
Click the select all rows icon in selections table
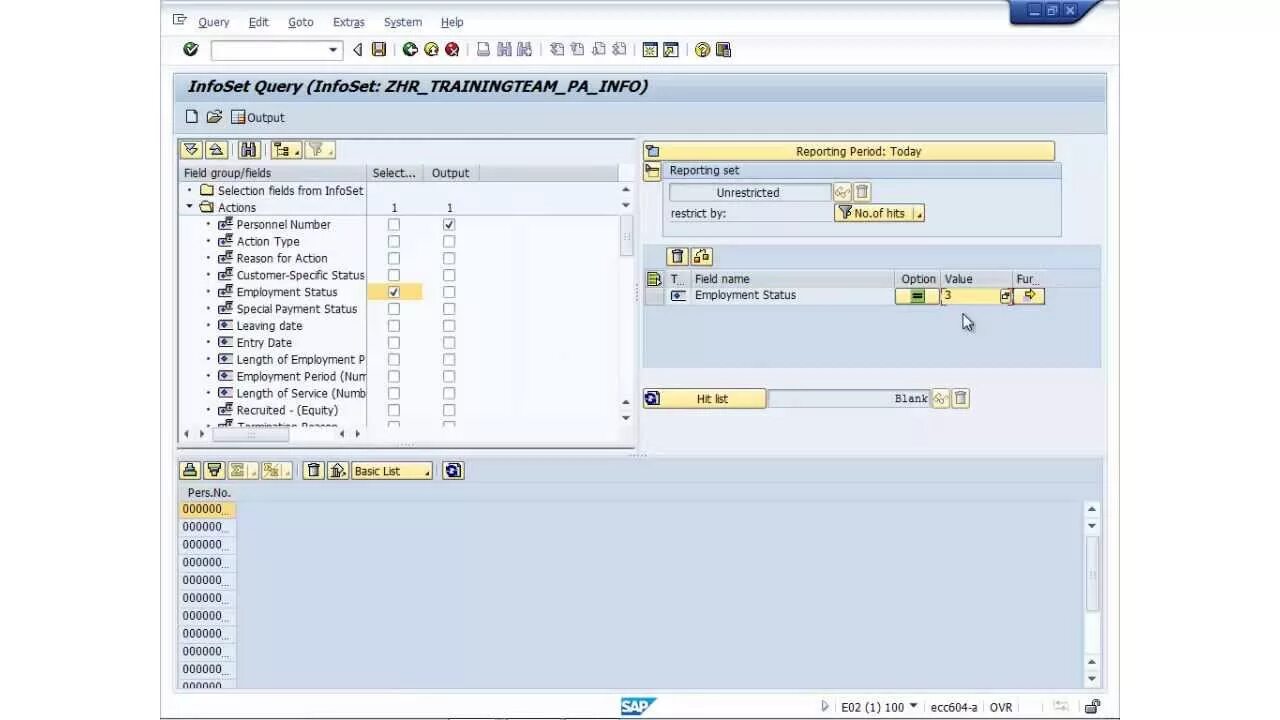[x=654, y=279]
